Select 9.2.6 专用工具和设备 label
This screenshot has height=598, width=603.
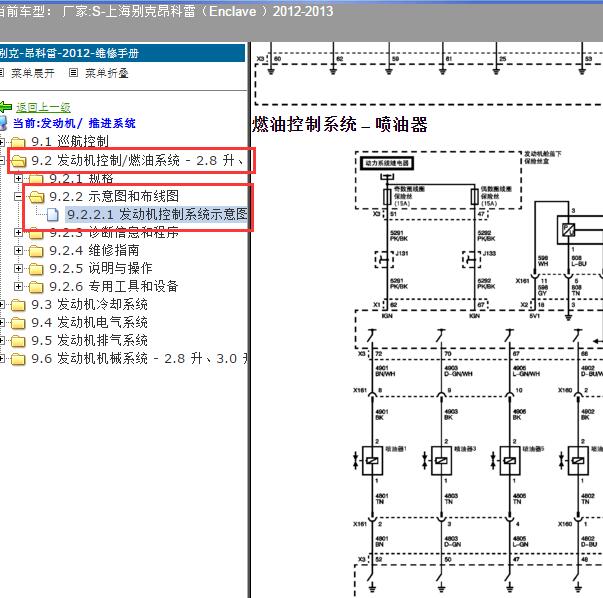coord(114,287)
